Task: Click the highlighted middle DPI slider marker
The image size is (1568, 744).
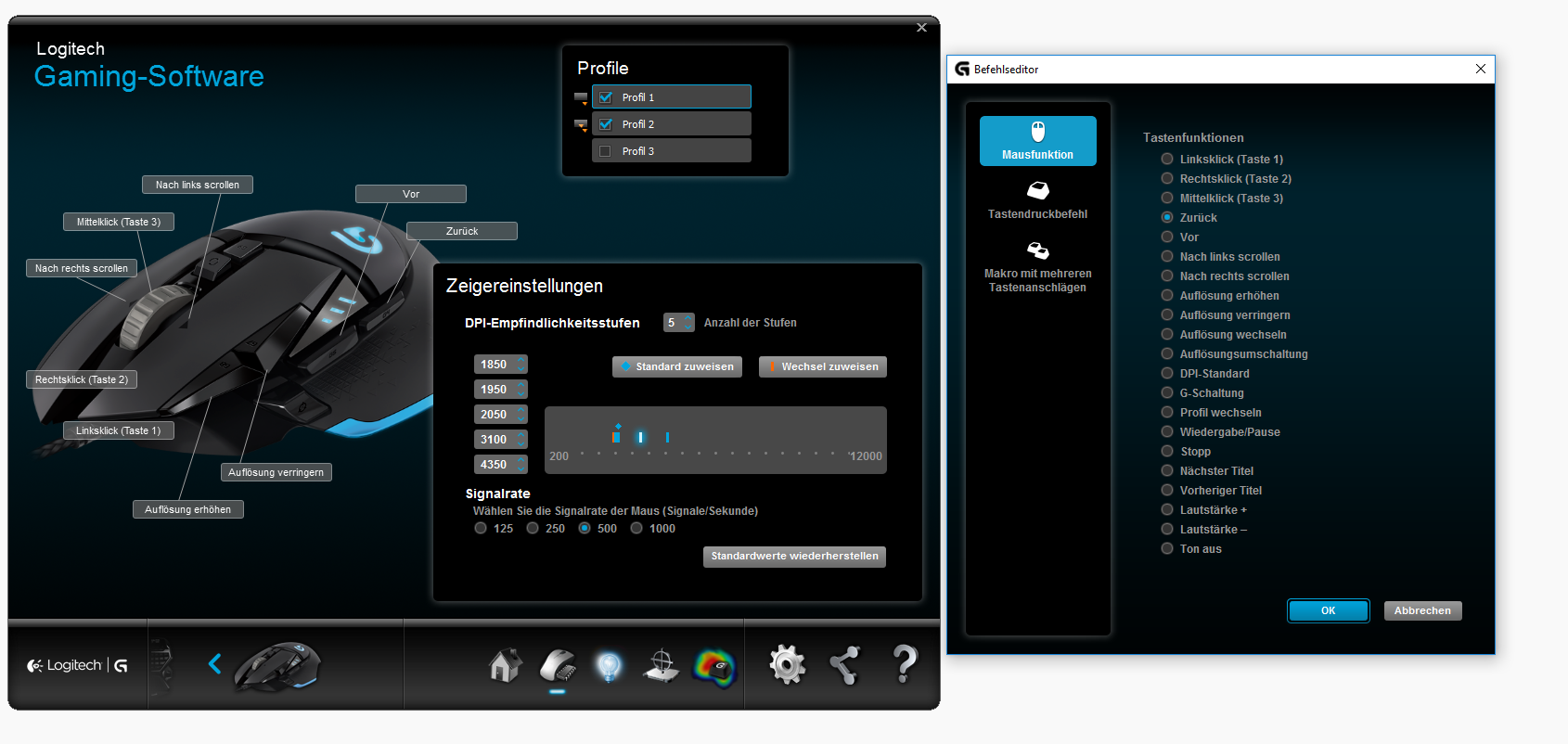Action: click(x=640, y=437)
